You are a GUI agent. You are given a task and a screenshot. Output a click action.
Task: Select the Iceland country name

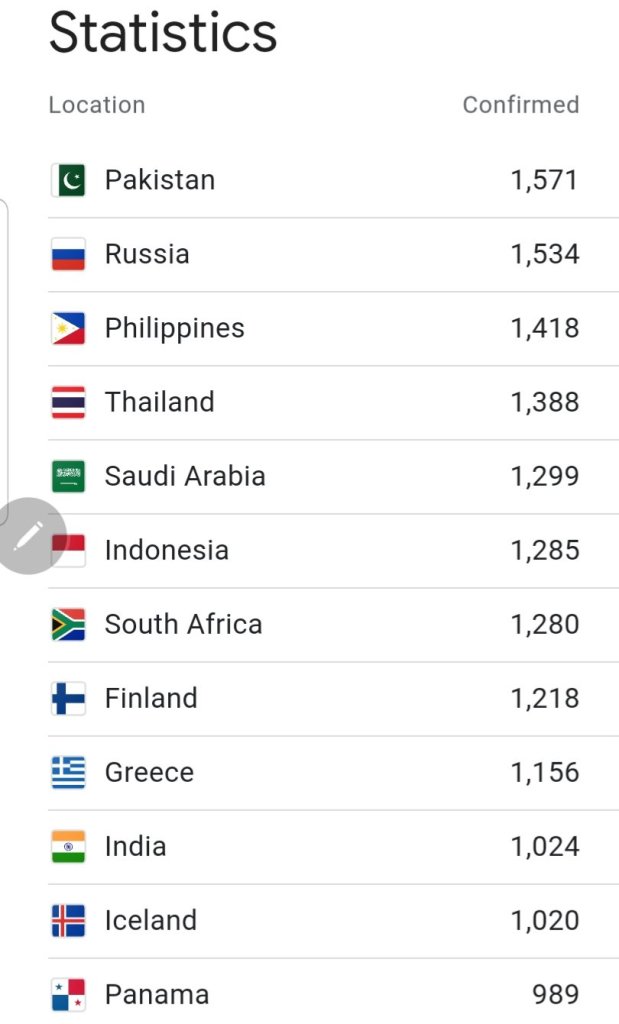coord(150,920)
